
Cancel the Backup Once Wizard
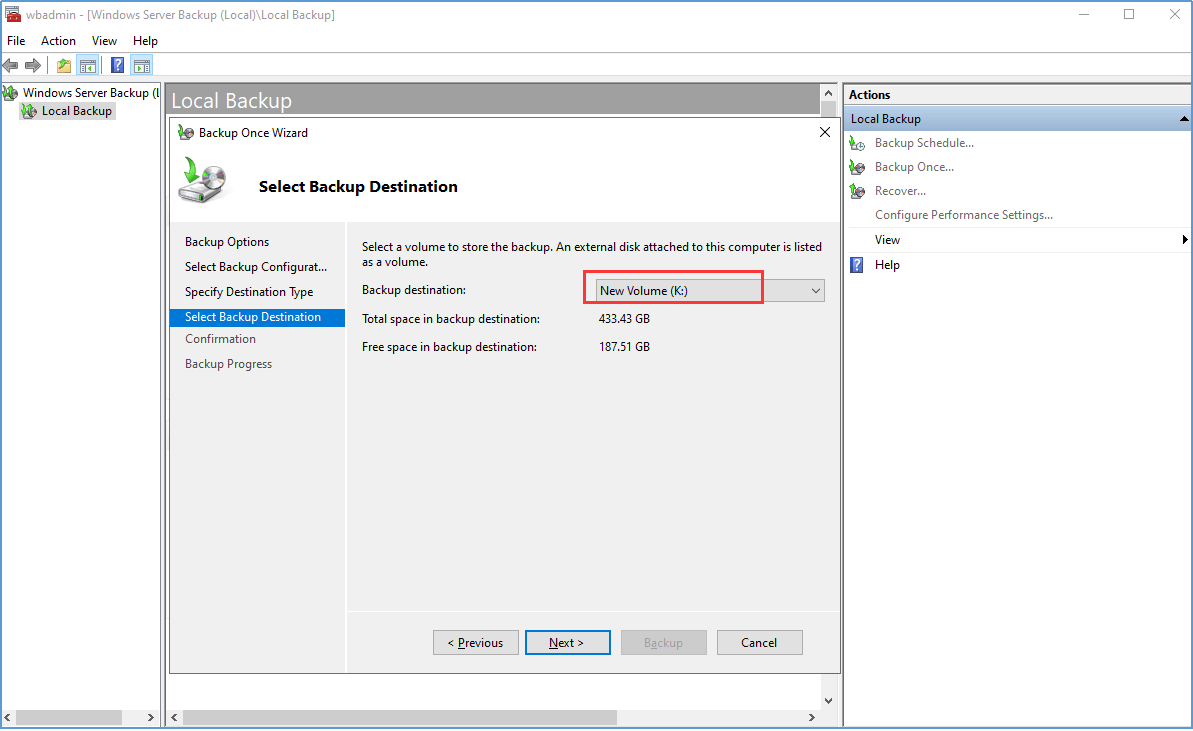tap(759, 643)
